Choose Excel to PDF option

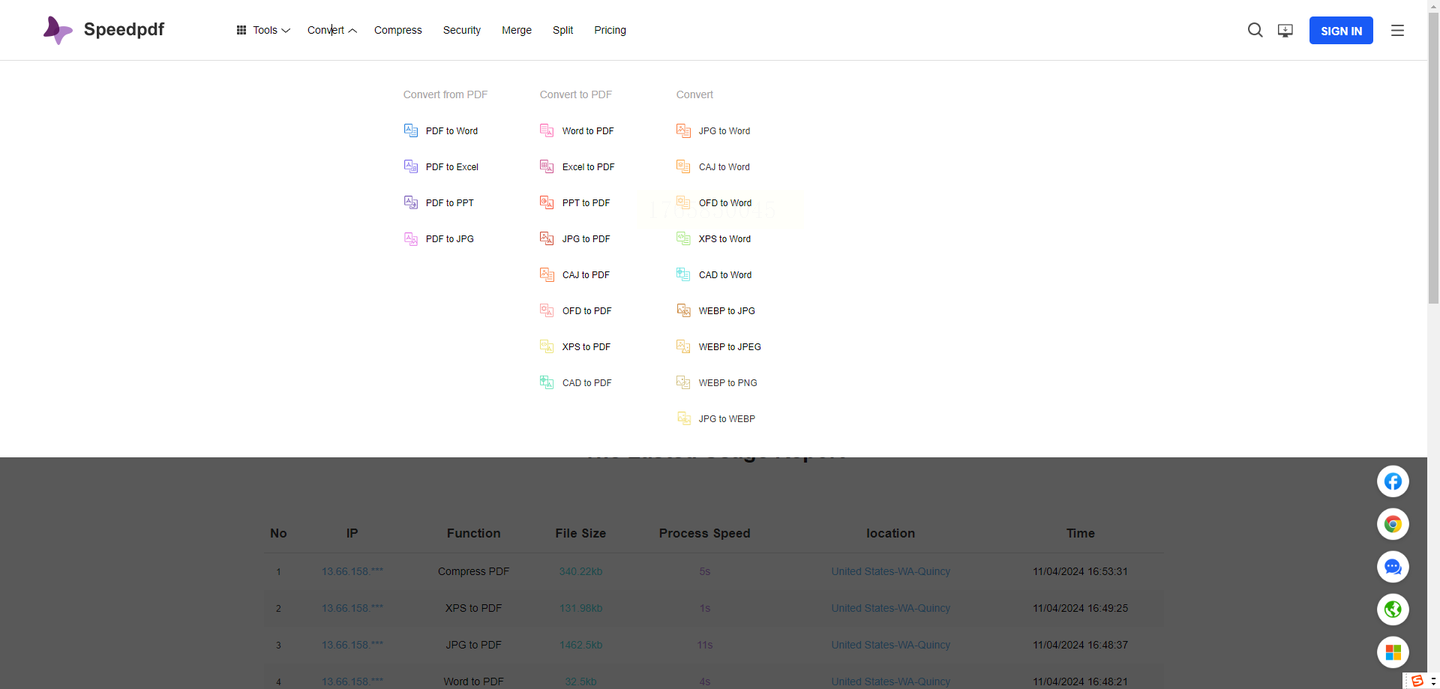pos(587,167)
